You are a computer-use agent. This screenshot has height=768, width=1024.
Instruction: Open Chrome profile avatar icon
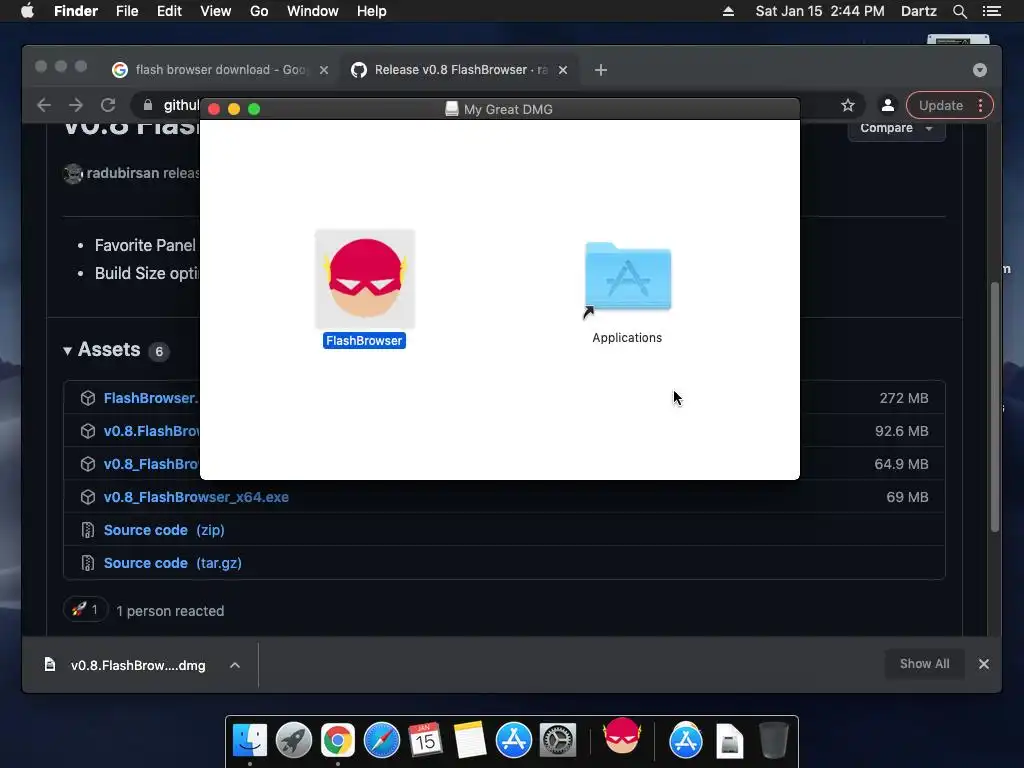tap(888, 105)
